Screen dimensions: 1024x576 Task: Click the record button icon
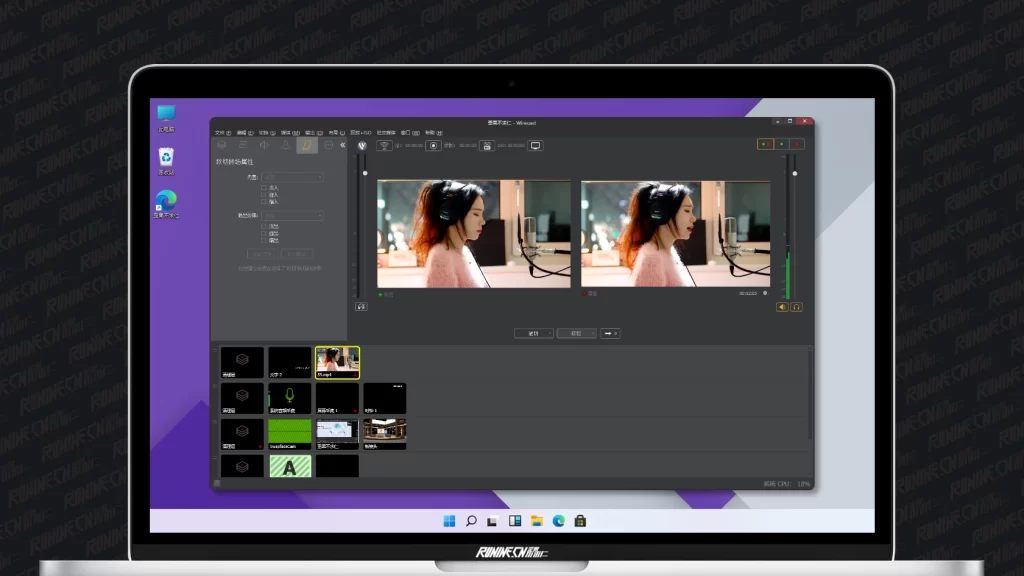pyautogui.click(x=434, y=145)
